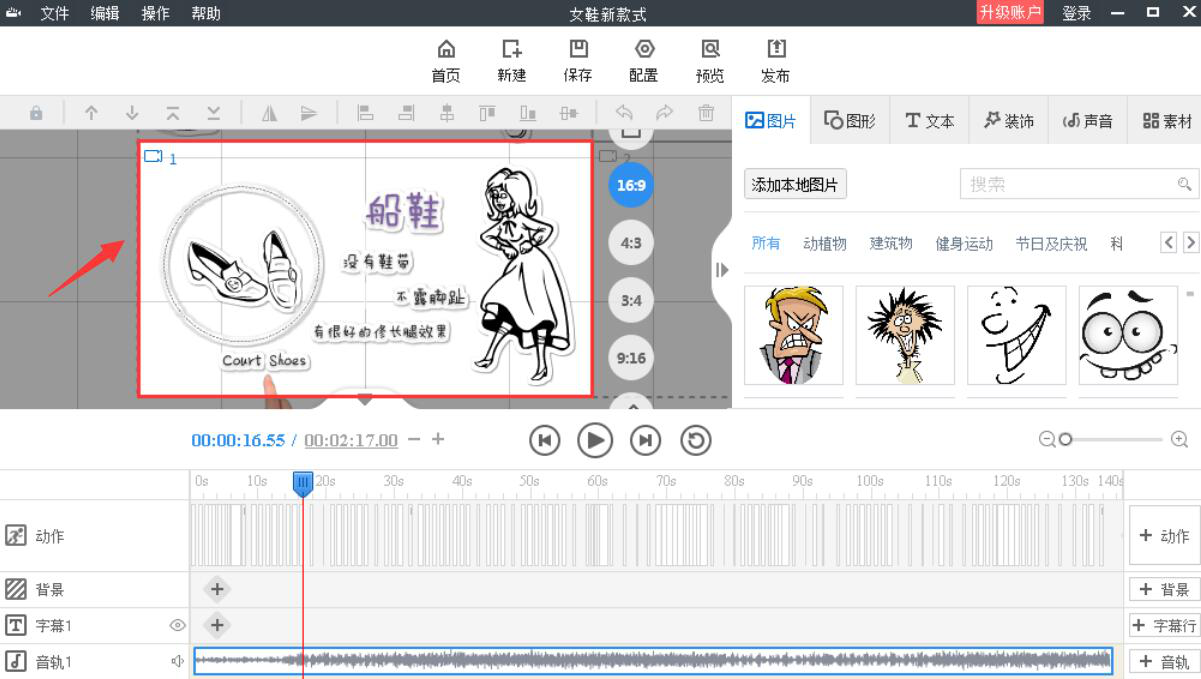Toggle 字幕1 track visibility eye

[x=178, y=626]
